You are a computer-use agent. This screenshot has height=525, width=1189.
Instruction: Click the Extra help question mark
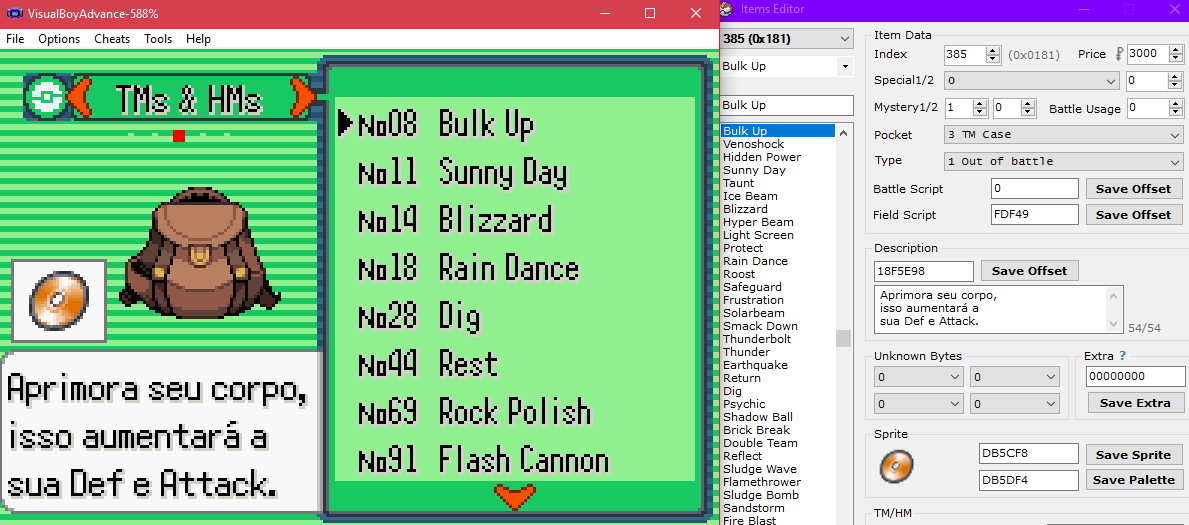pos(1122,356)
